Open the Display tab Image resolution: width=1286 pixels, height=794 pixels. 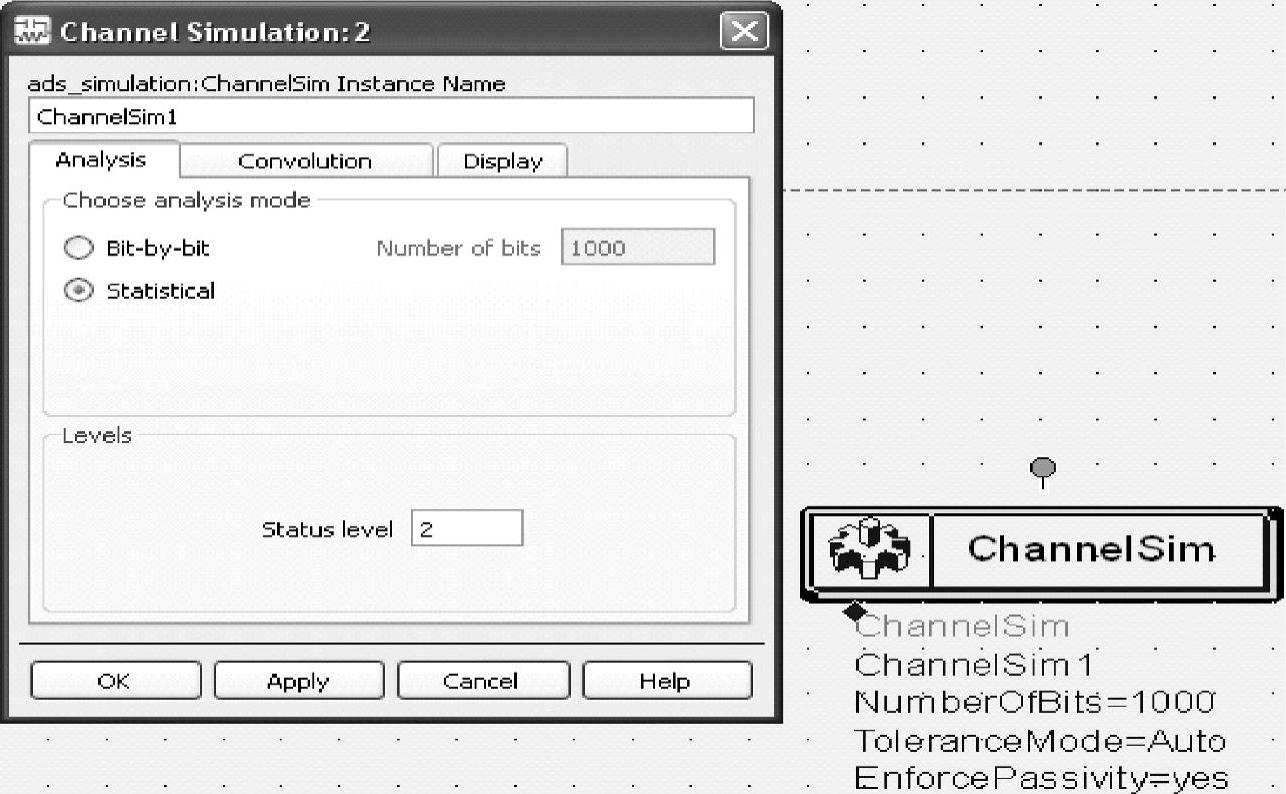click(x=502, y=161)
